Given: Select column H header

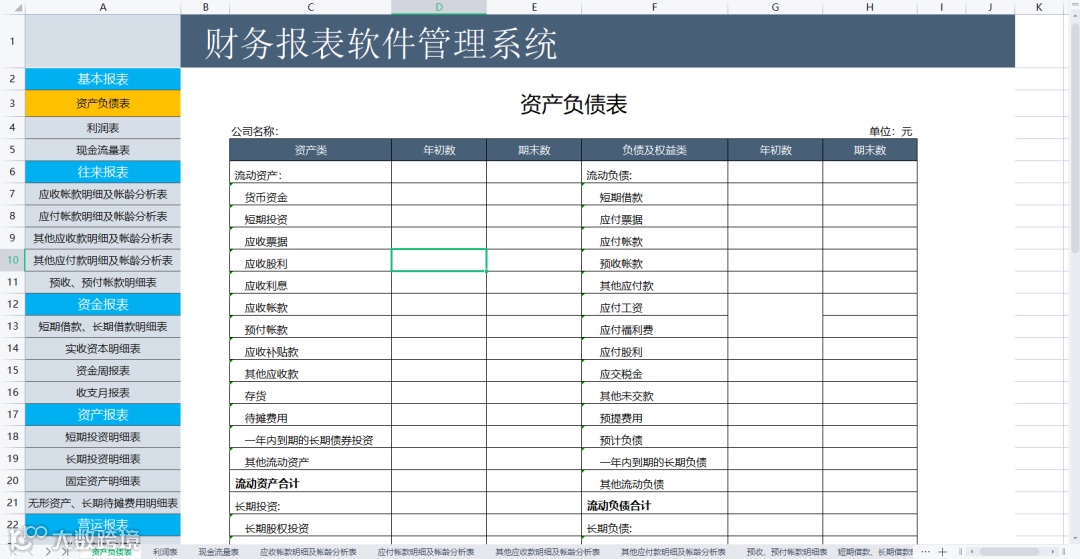Looking at the screenshot, I should [x=870, y=7].
